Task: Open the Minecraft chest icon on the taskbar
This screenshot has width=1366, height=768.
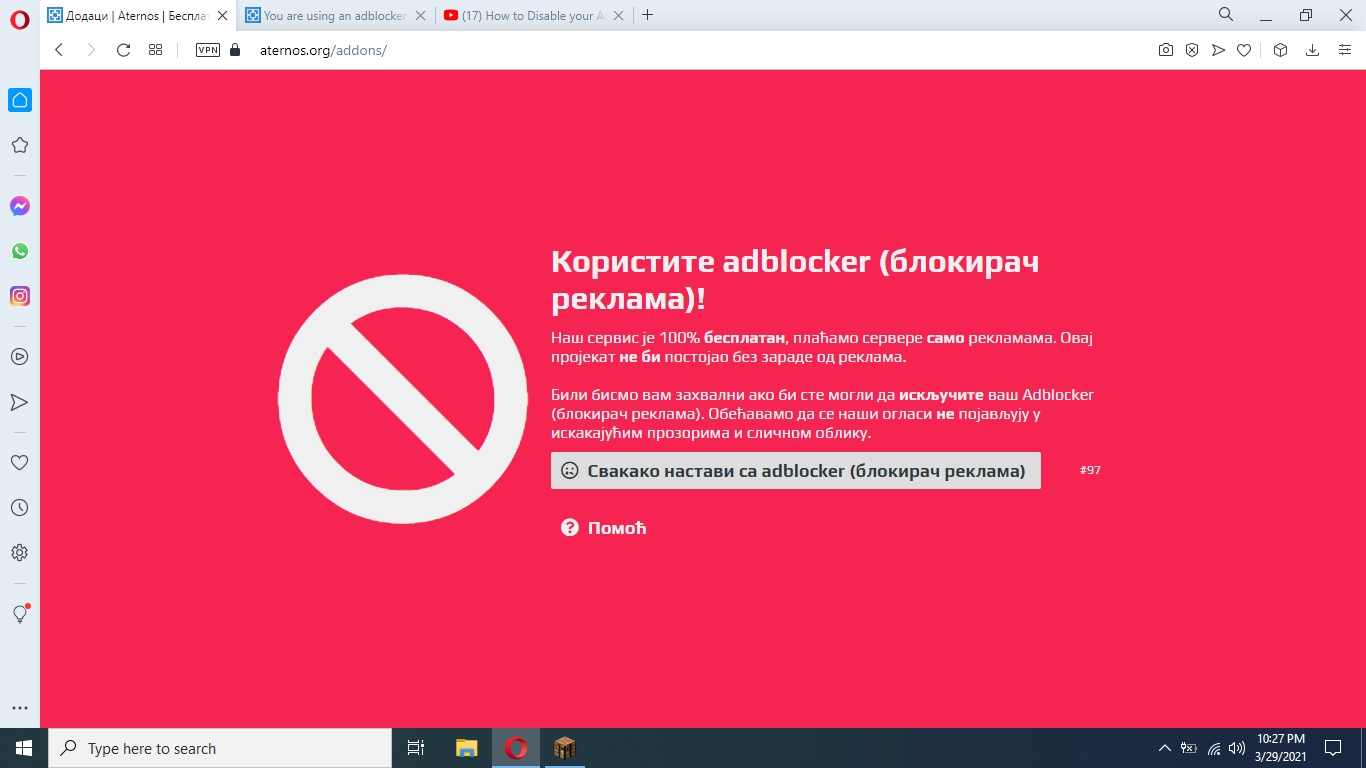Action: (x=565, y=748)
